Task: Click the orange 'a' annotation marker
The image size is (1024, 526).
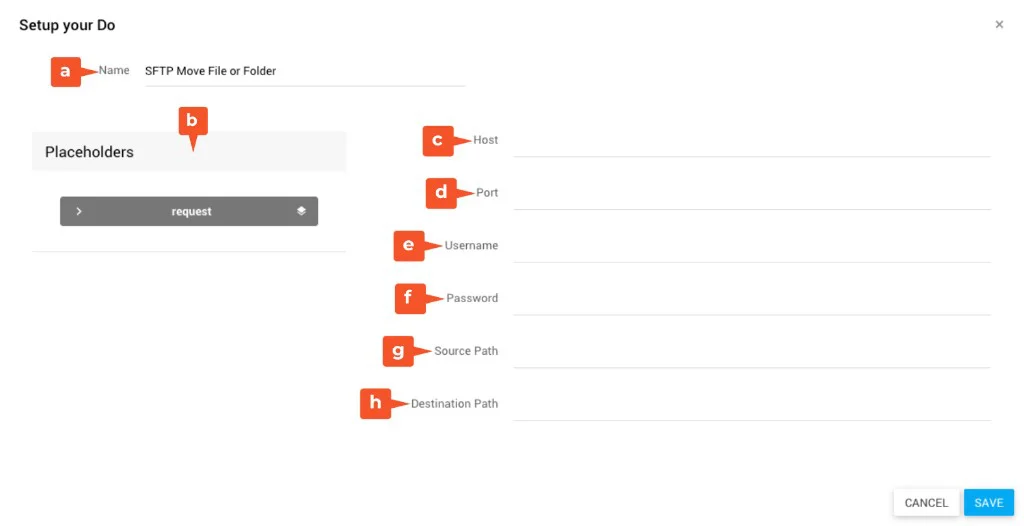Action: pyautogui.click(x=66, y=71)
